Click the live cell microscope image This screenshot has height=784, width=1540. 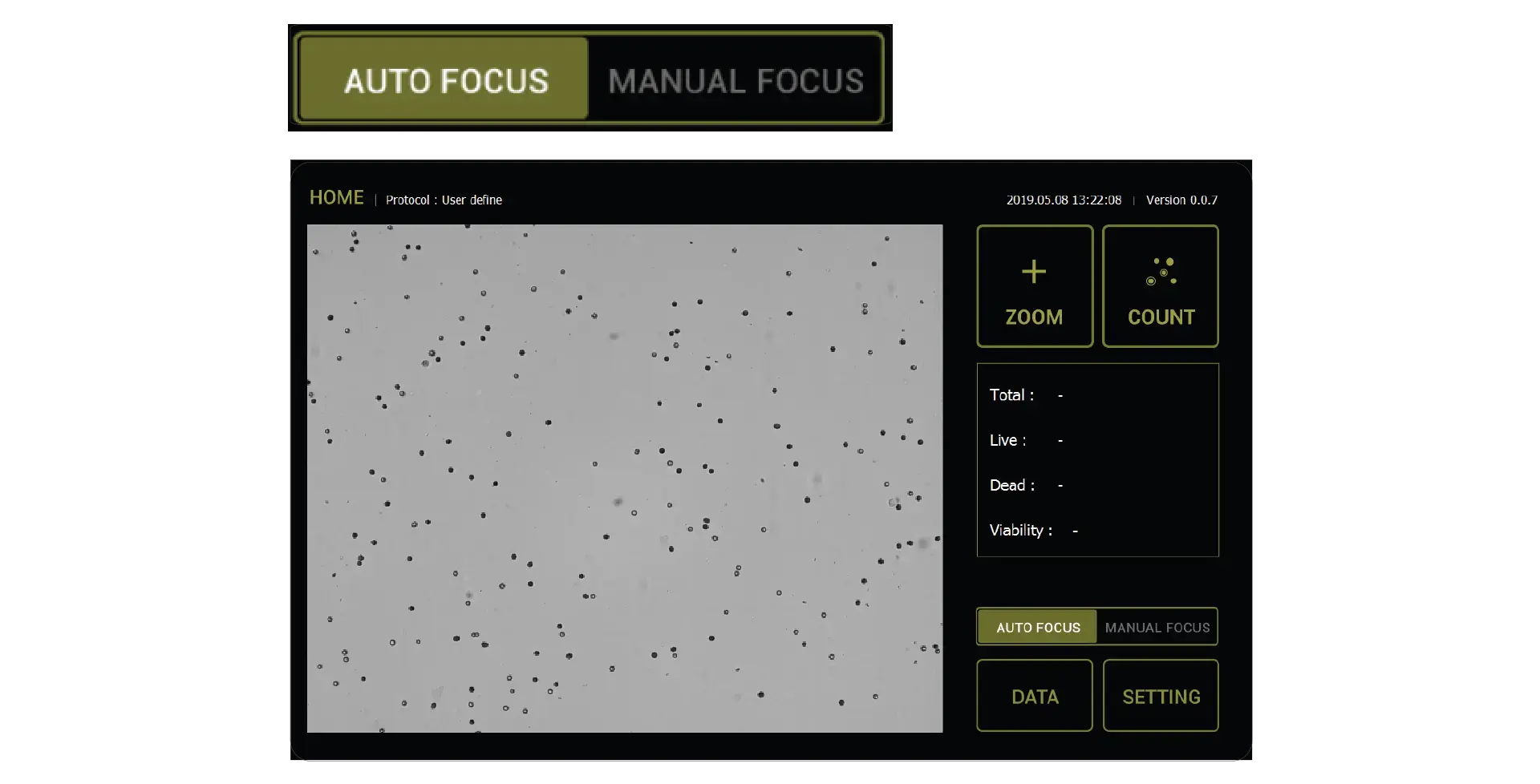(625, 479)
